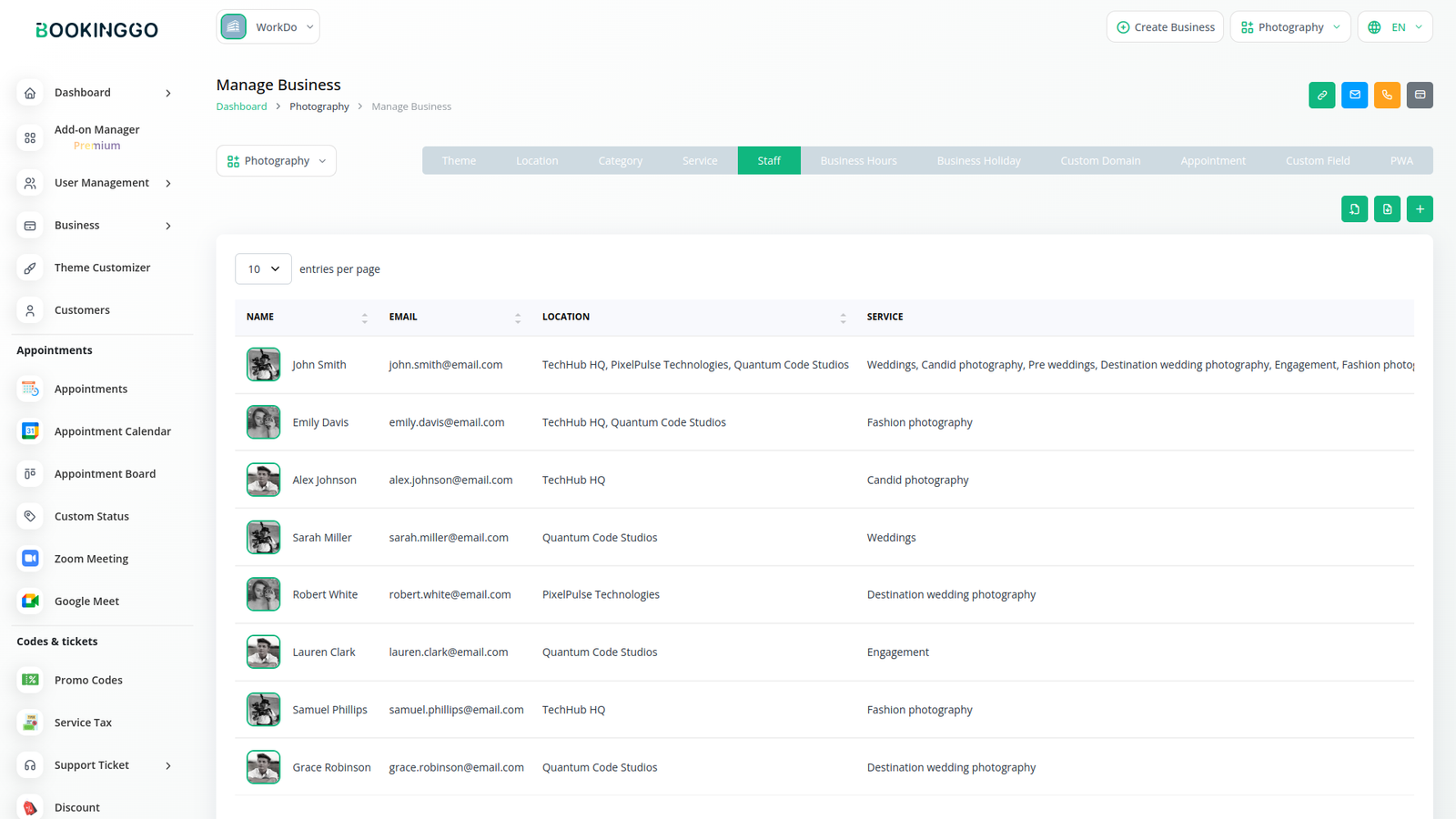The width and height of the screenshot is (1456, 819).
Task: Click the Dashboard breadcrumb link
Action: pos(241,106)
